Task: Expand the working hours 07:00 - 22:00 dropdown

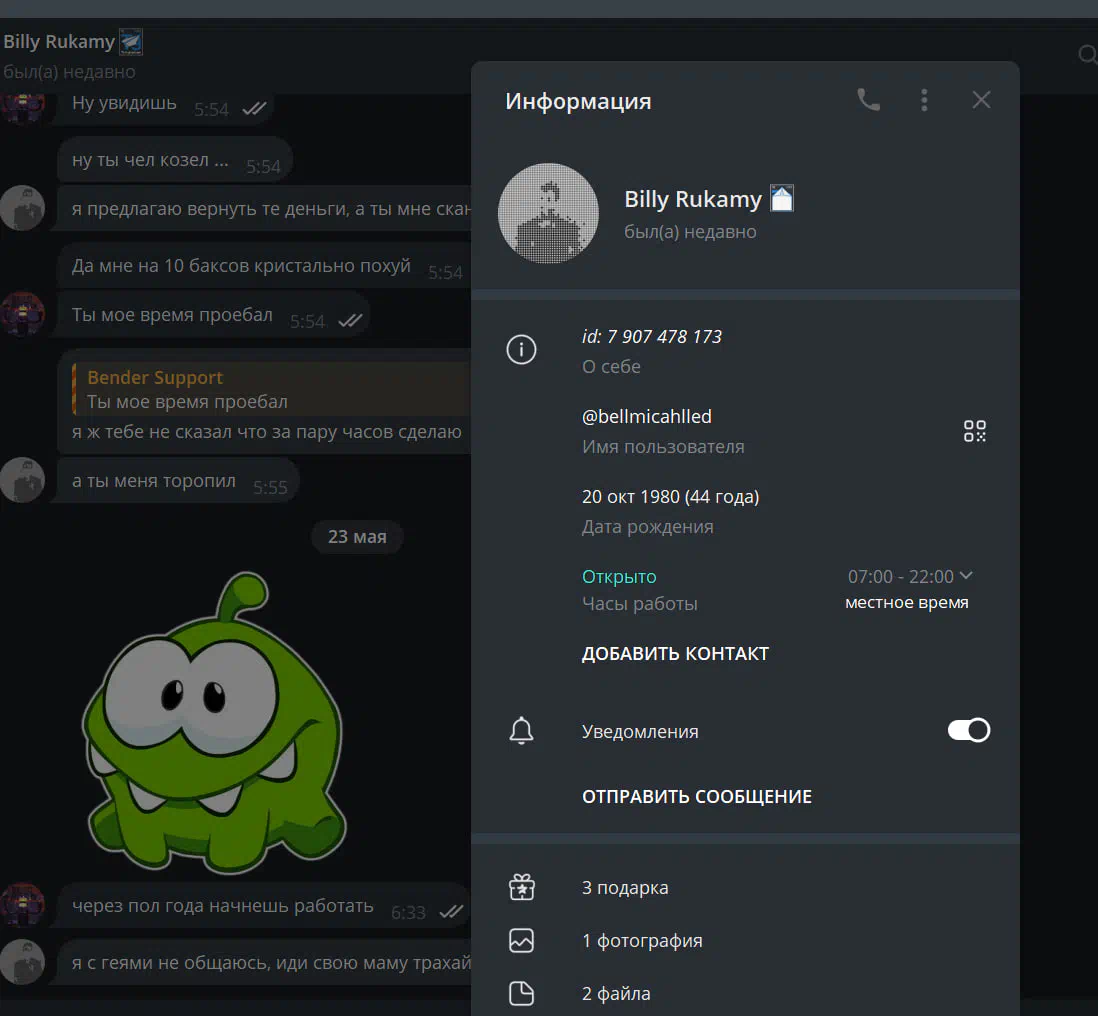Action: pos(910,576)
